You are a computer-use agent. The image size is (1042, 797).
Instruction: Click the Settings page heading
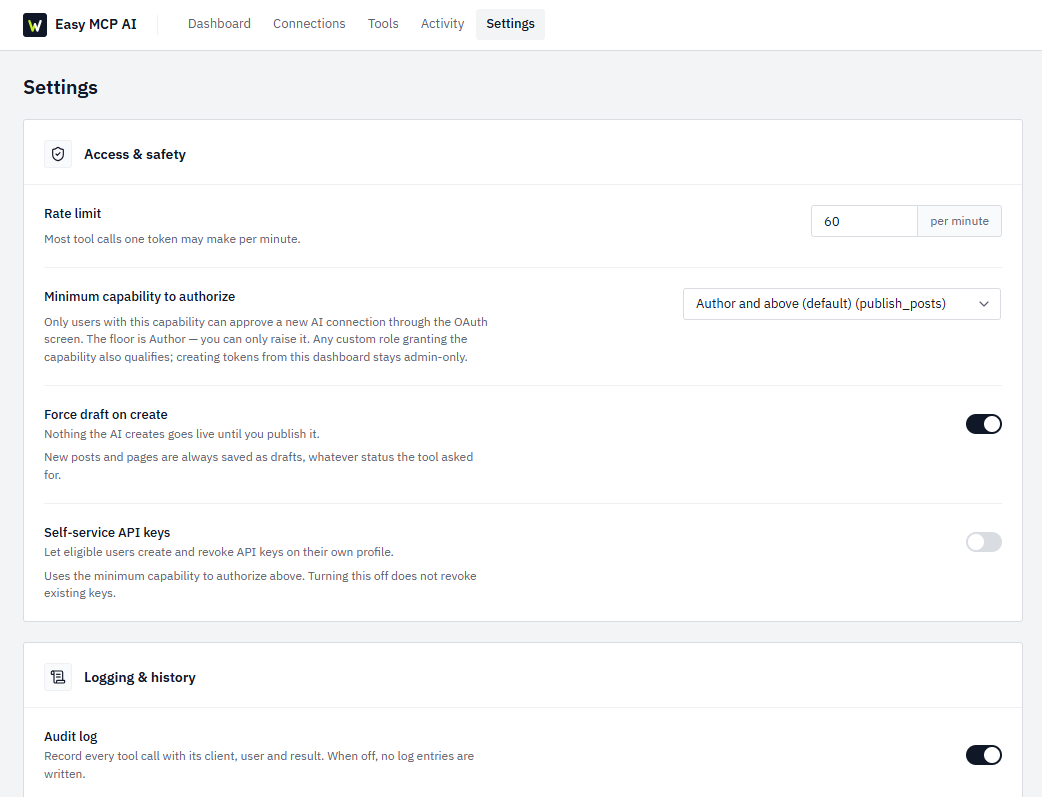tap(60, 88)
